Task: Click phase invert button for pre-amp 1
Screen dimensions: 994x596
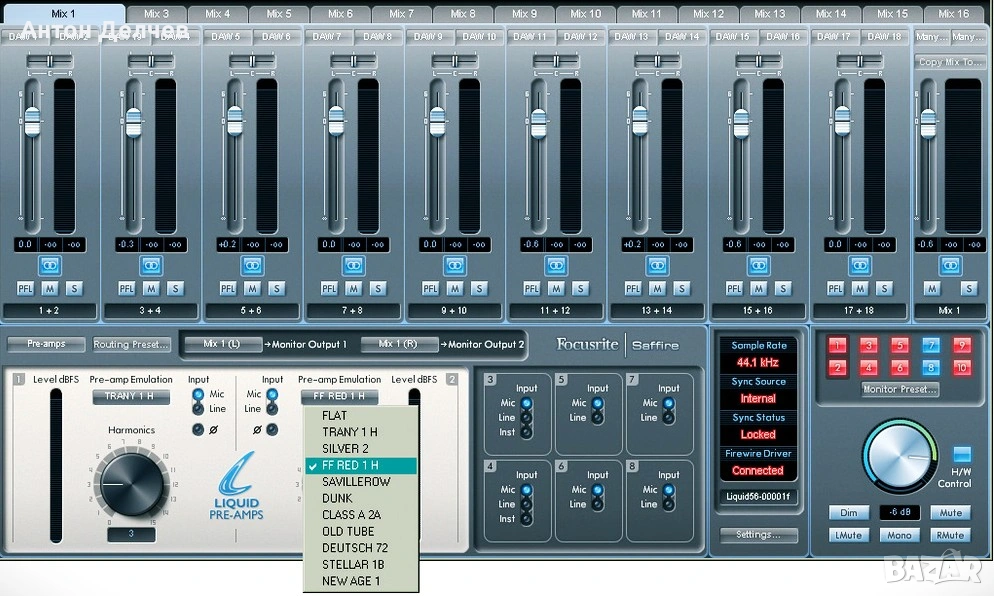Action: [x=198, y=430]
